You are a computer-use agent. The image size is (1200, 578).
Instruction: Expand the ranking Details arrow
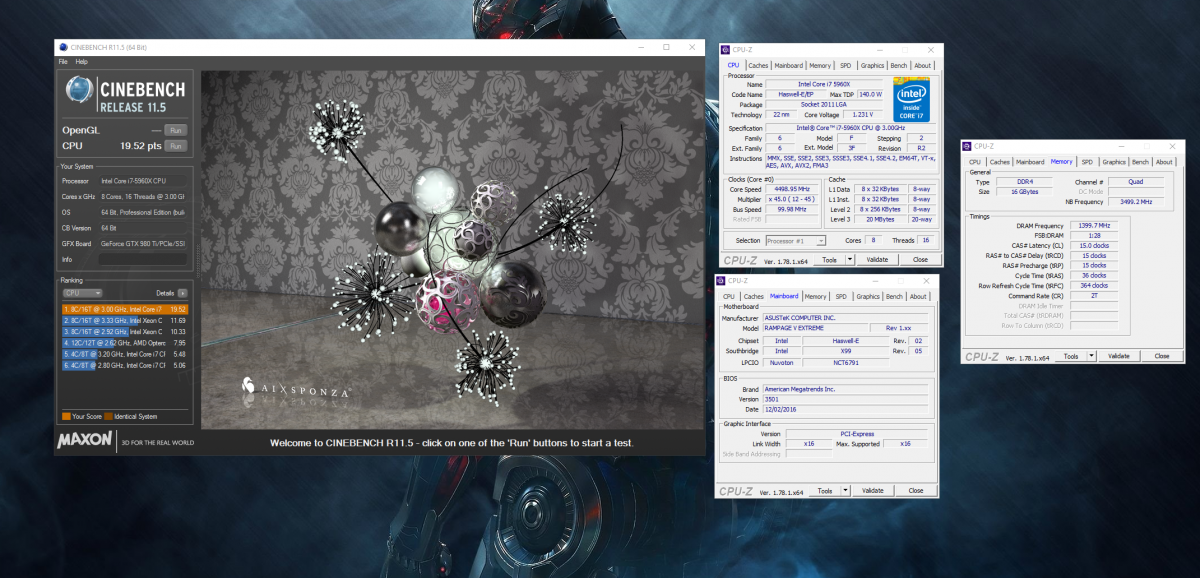(x=183, y=293)
